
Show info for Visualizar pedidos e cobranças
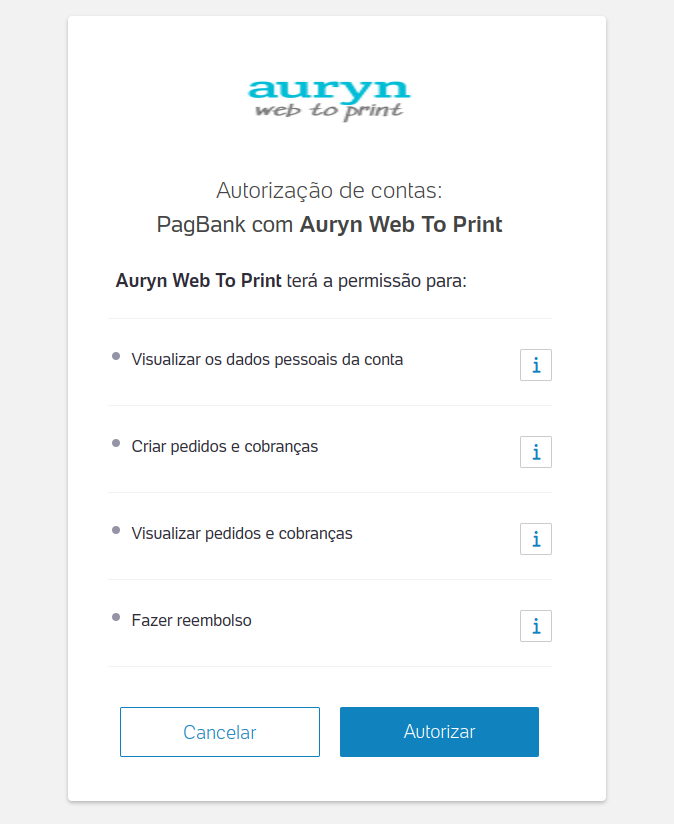535,539
